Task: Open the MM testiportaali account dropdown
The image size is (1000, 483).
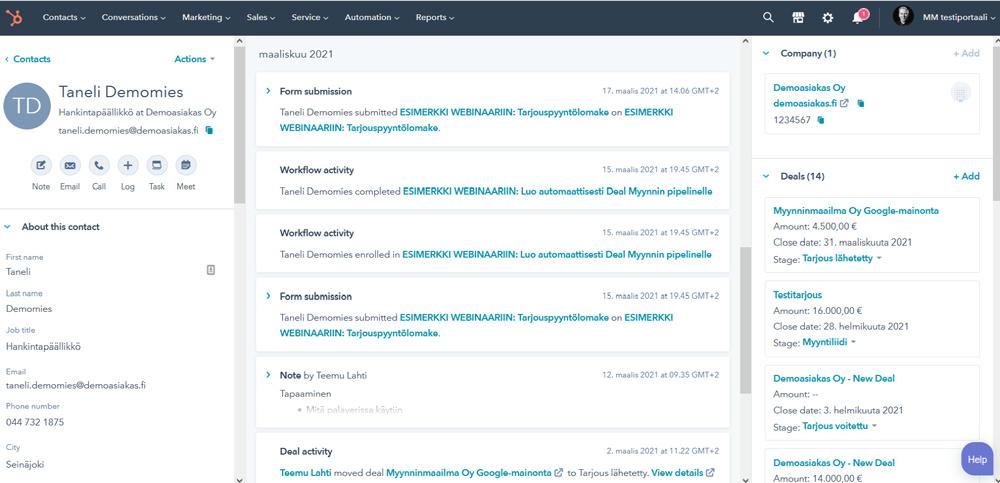Action: coord(959,18)
